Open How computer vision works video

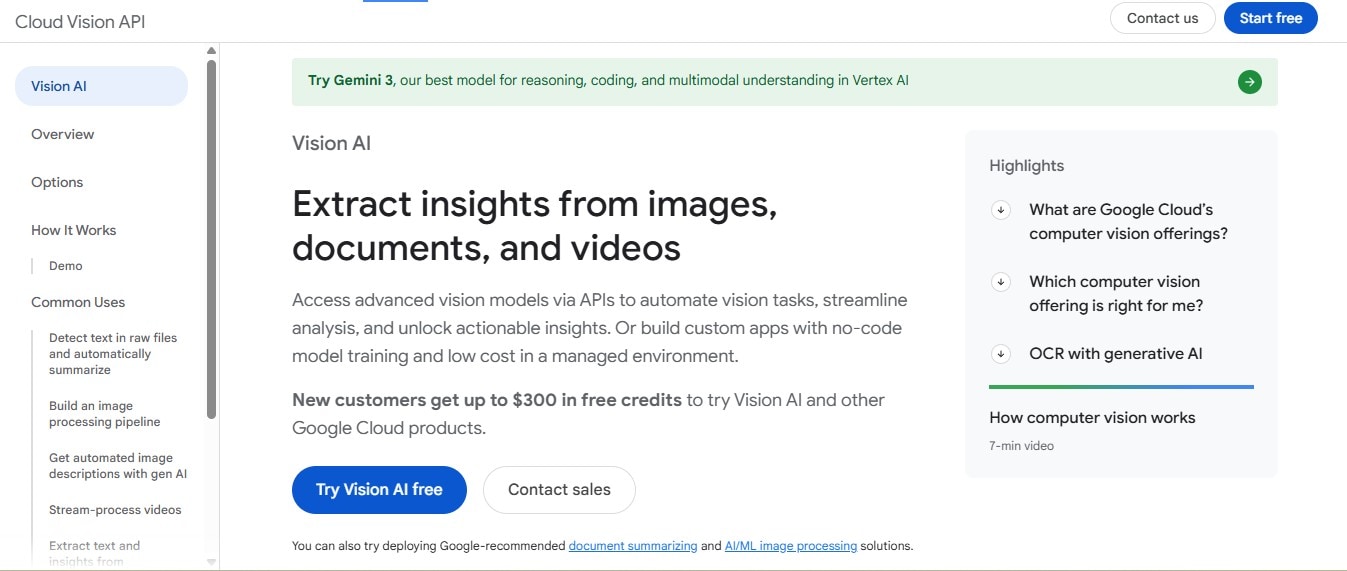(1092, 418)
